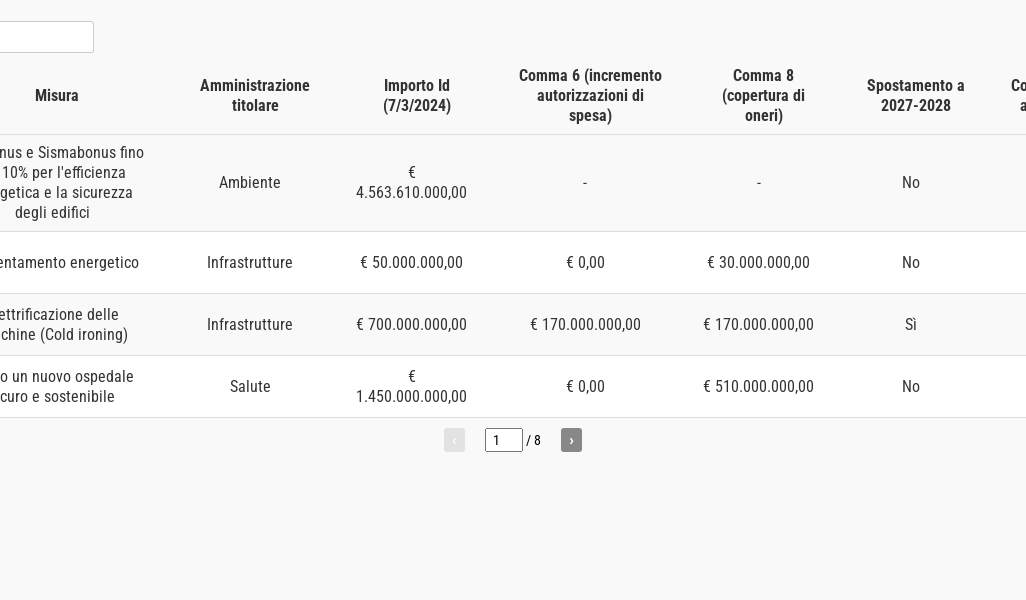The image size is (1026, 600).
Task: Click the Comma 8 copertura header
Action: coord(763,96)
